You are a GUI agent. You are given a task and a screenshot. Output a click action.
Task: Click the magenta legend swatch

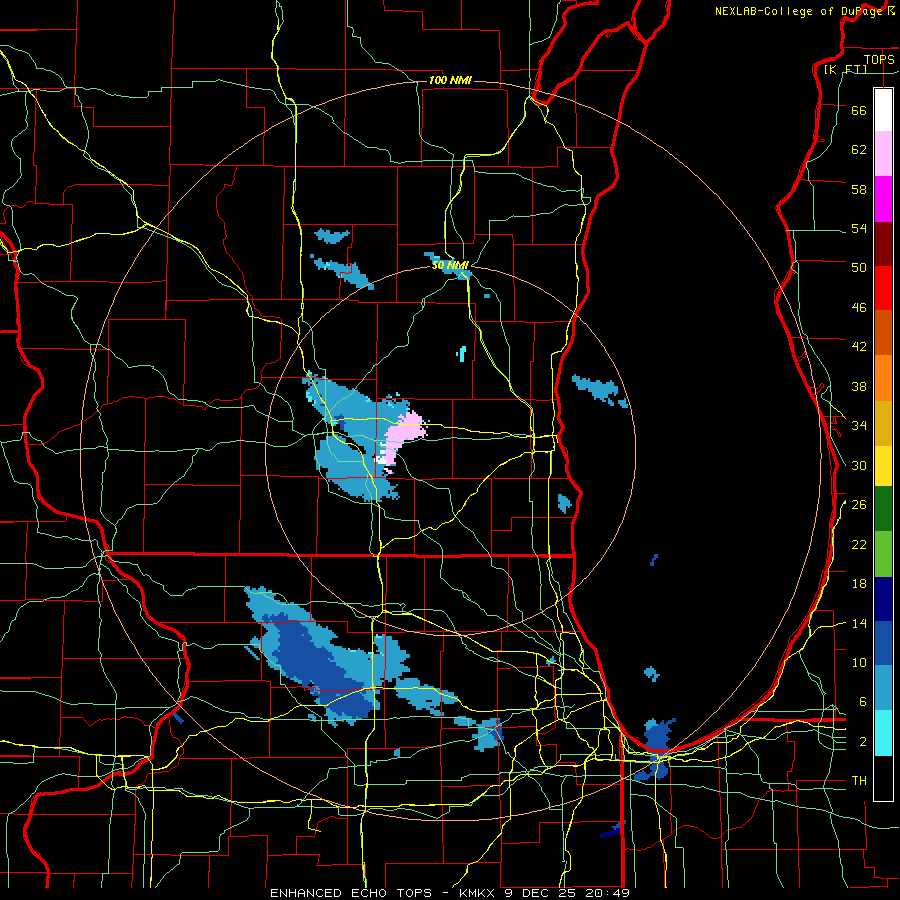tap(883, 199)
